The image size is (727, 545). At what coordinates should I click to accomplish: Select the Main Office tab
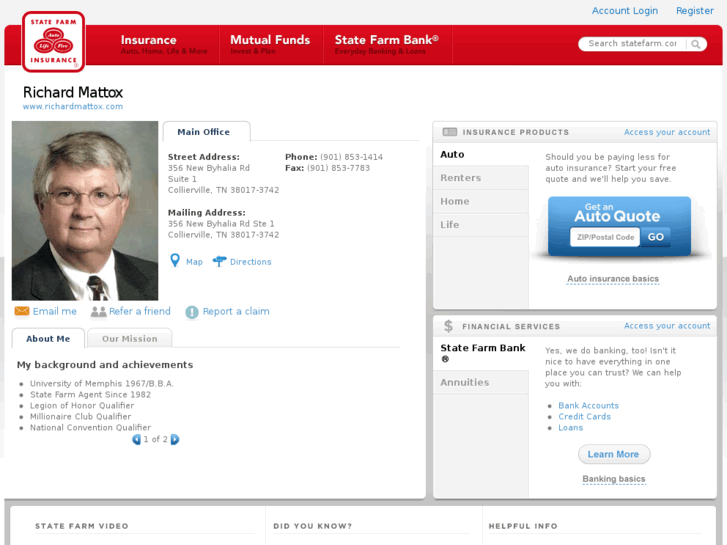pos(206,132)
